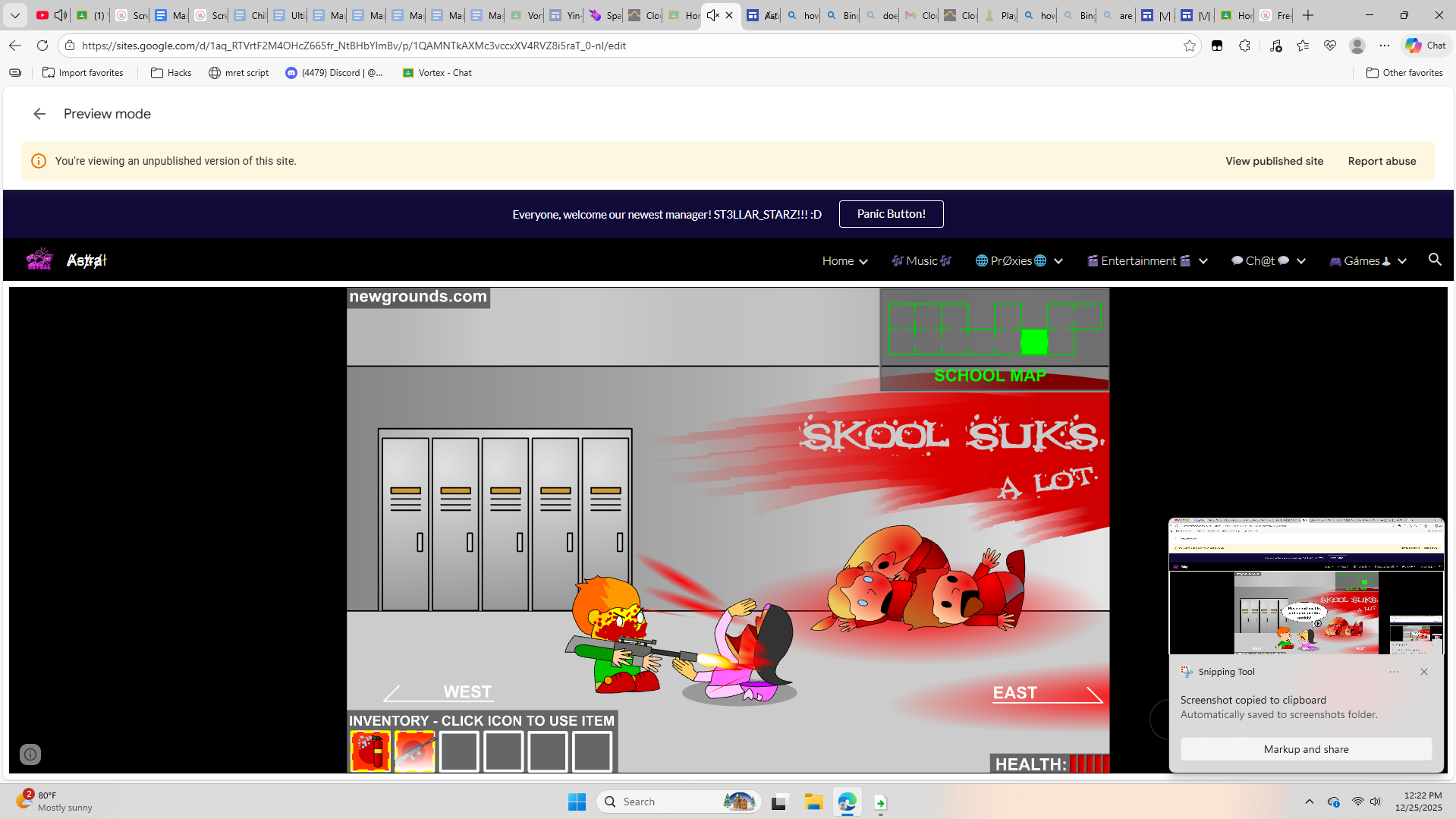The image size is (1456, 819).
Task: Click Report abuse link
Action: 1382,161
